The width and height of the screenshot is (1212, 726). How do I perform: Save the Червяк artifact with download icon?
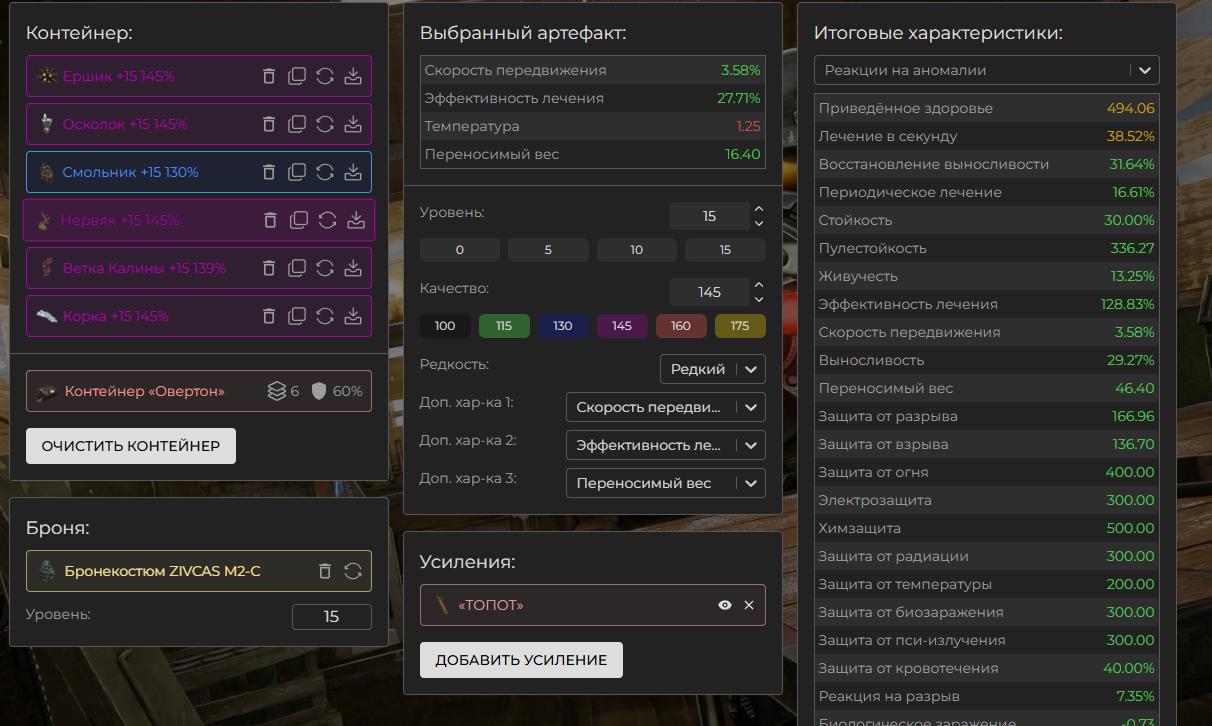tap(356, 220)
